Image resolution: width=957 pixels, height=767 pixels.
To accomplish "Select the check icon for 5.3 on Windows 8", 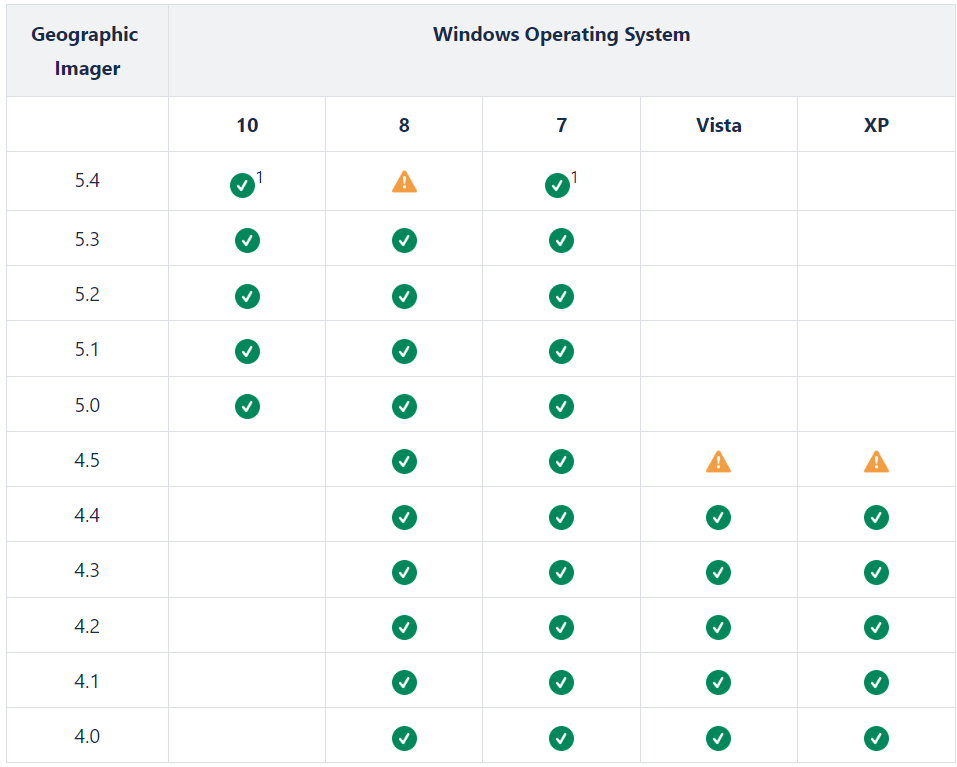I will click(x=404, y=240).
